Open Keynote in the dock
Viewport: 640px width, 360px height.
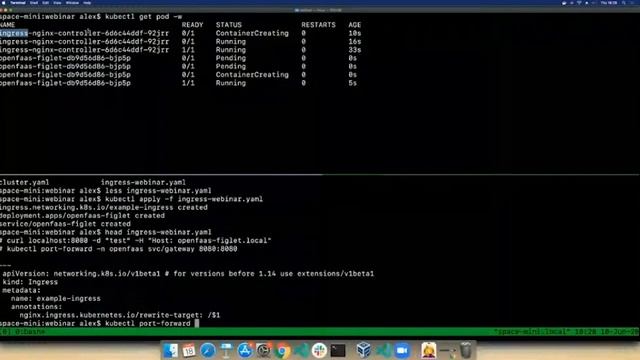(226, 350)
